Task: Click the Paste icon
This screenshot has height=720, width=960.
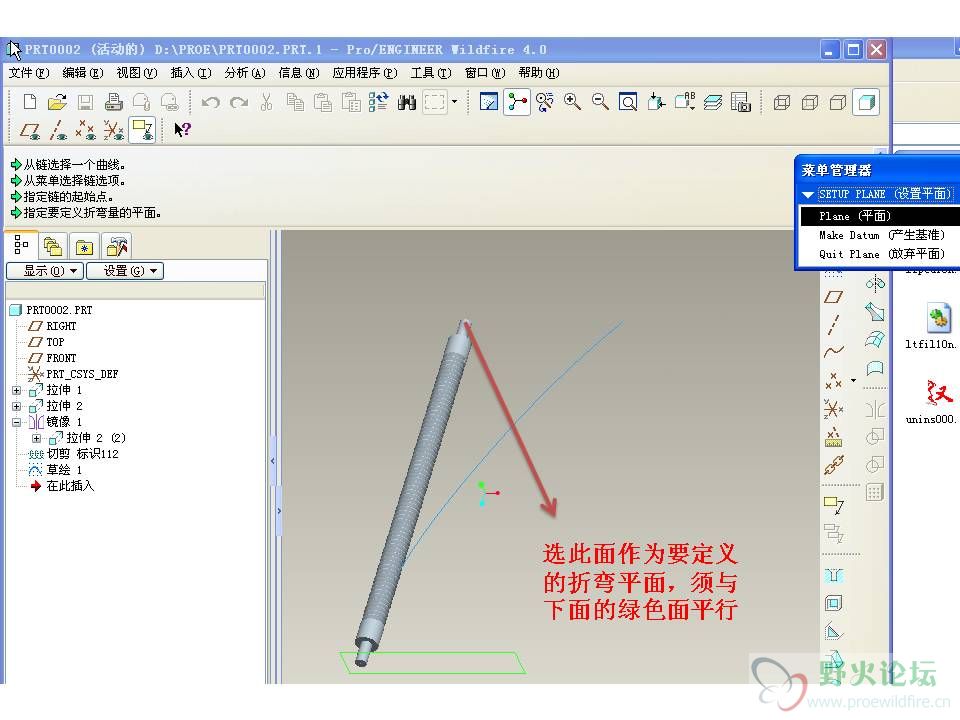Action: [x=323, y=102]
